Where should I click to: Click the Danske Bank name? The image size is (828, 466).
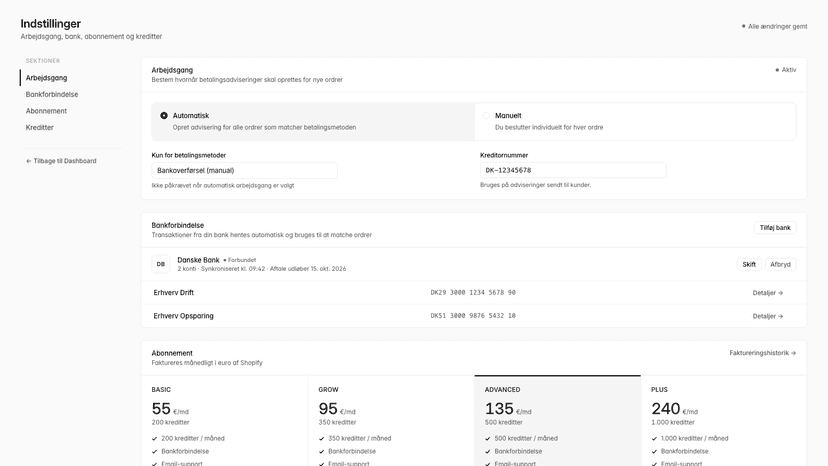[198, 260]
